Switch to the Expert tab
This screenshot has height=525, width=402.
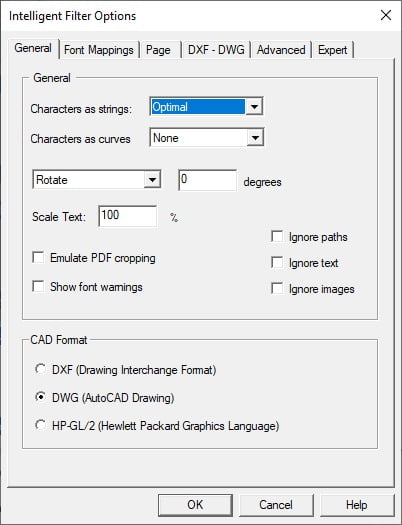tap(332, 50)
